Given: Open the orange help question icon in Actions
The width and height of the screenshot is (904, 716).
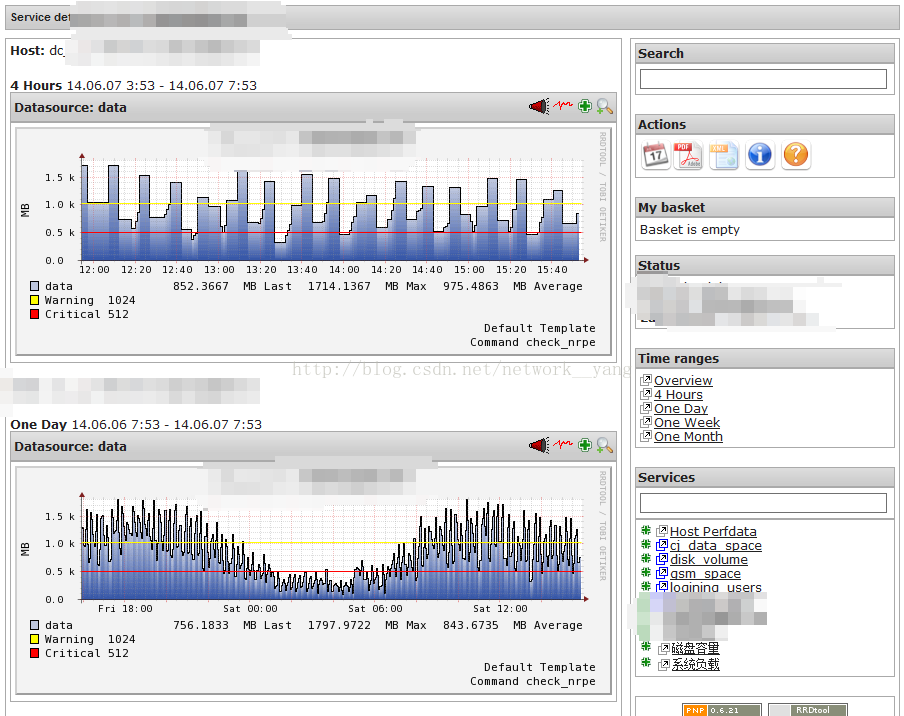Looking at the screenshot, I should coord(796,154).
